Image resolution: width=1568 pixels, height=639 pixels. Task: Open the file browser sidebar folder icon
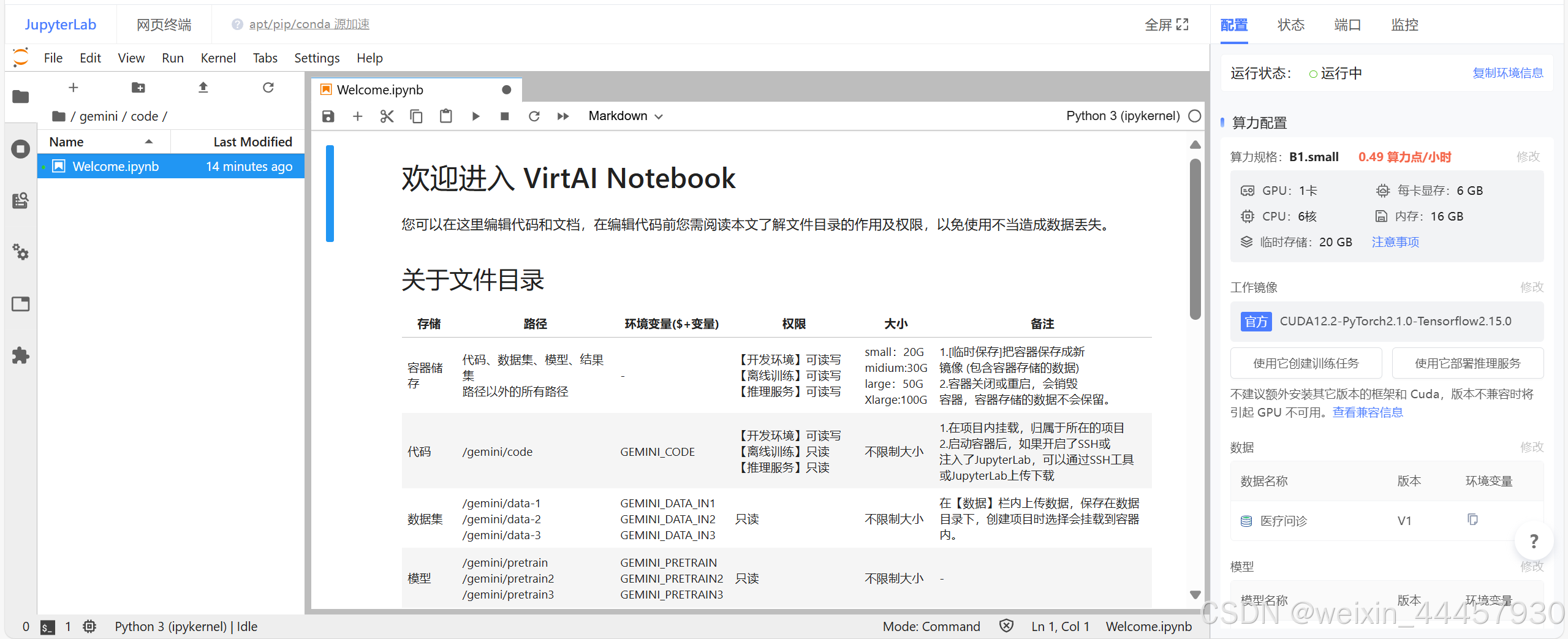coord(21,97)
